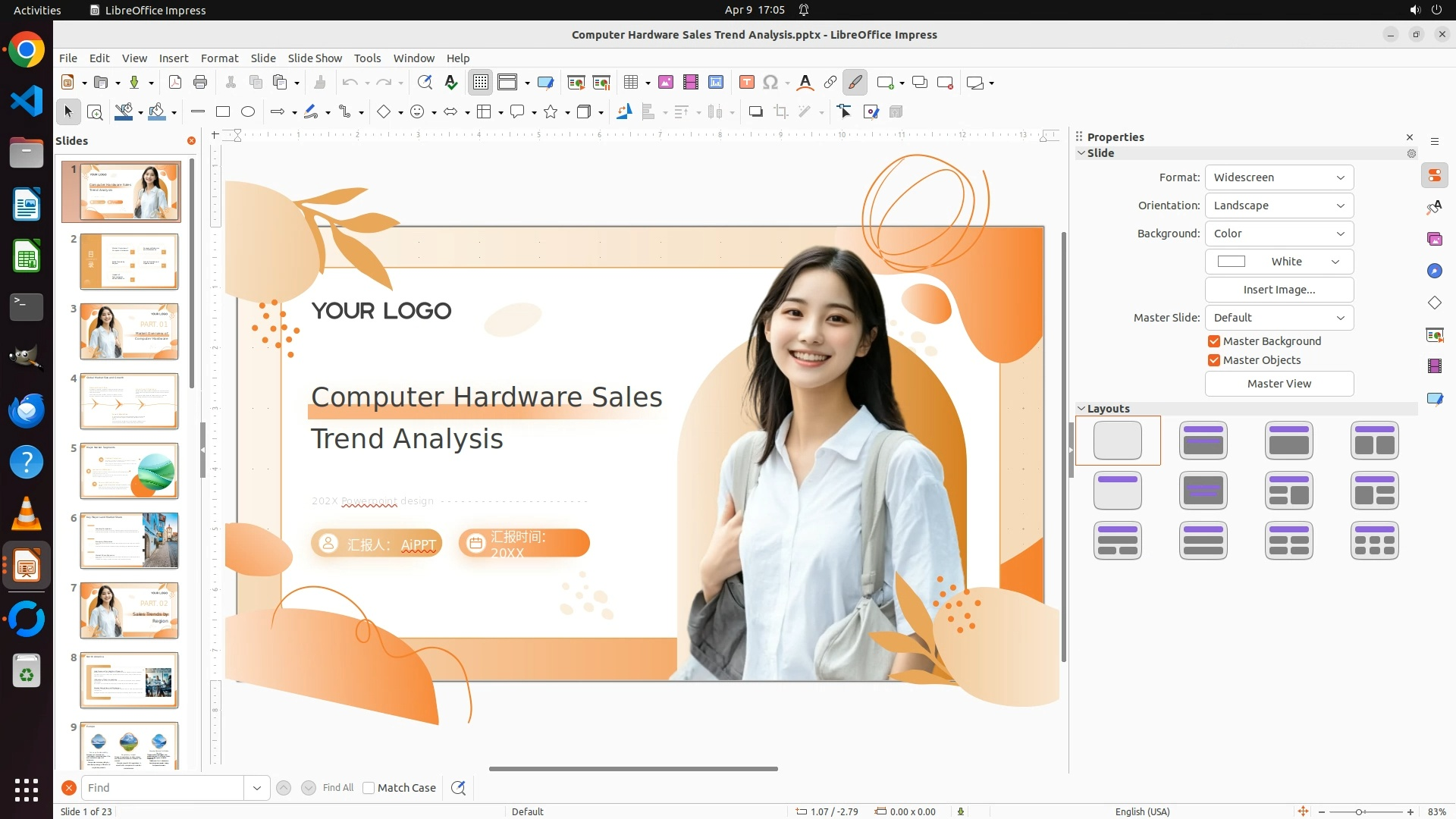Click the Print icon in toolbar
Screen dimensions: 1456x819
click(200, 83)
